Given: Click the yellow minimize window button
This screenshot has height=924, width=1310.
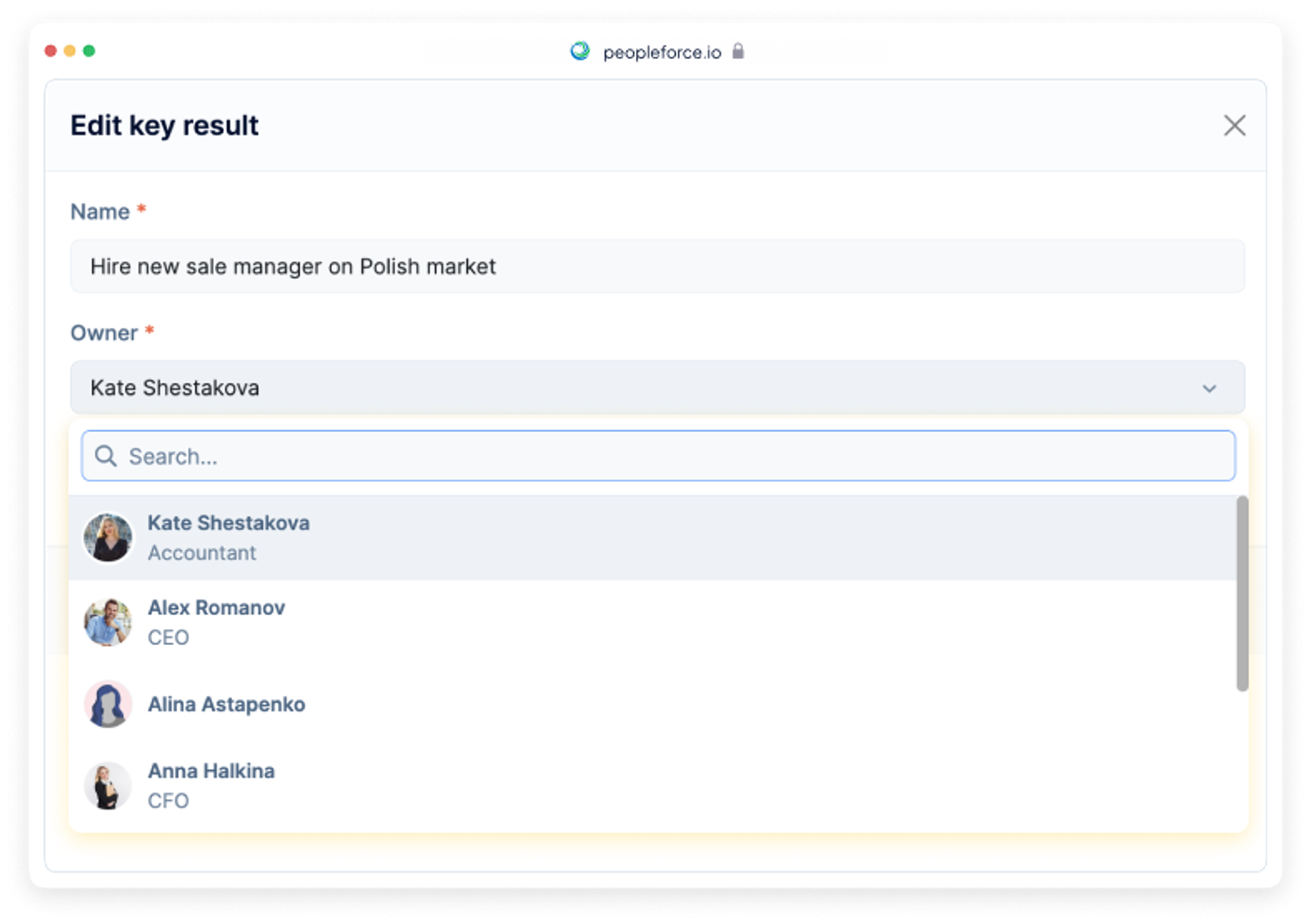Looking at the screenshot, I should tap(70, 51).
